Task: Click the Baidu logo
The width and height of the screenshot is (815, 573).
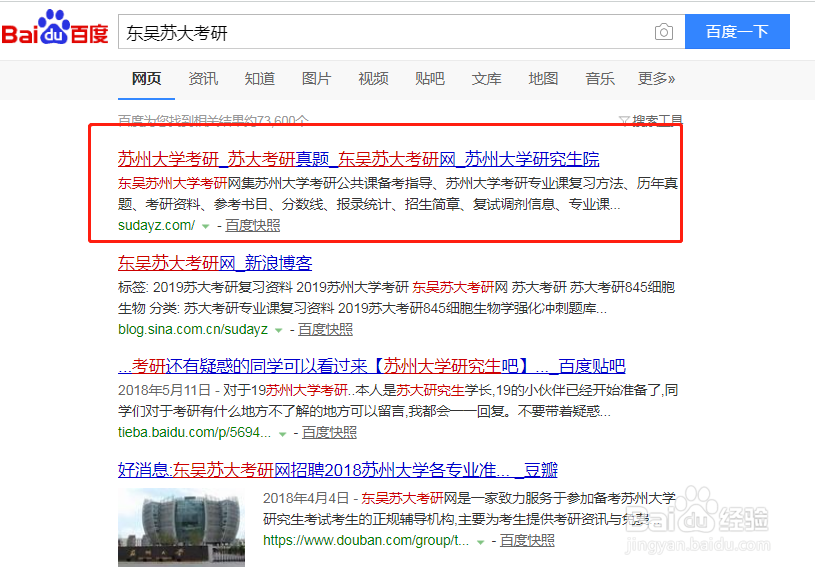Action: pos(55,28)
